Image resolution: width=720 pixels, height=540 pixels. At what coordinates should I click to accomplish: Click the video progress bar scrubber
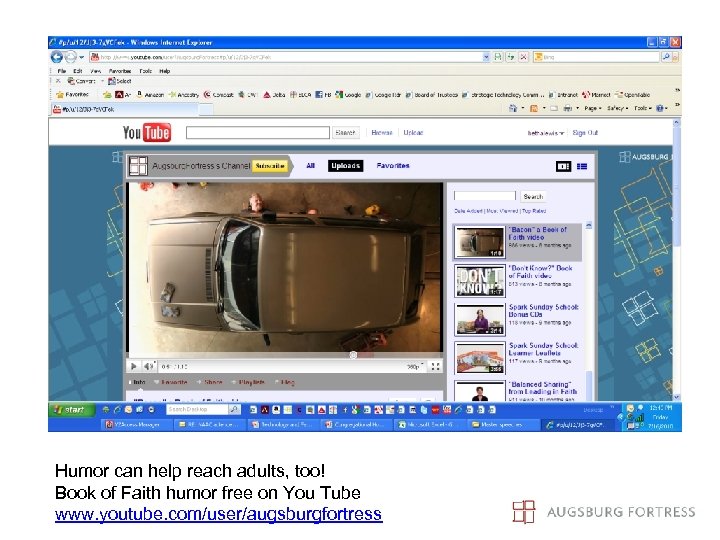353,355
